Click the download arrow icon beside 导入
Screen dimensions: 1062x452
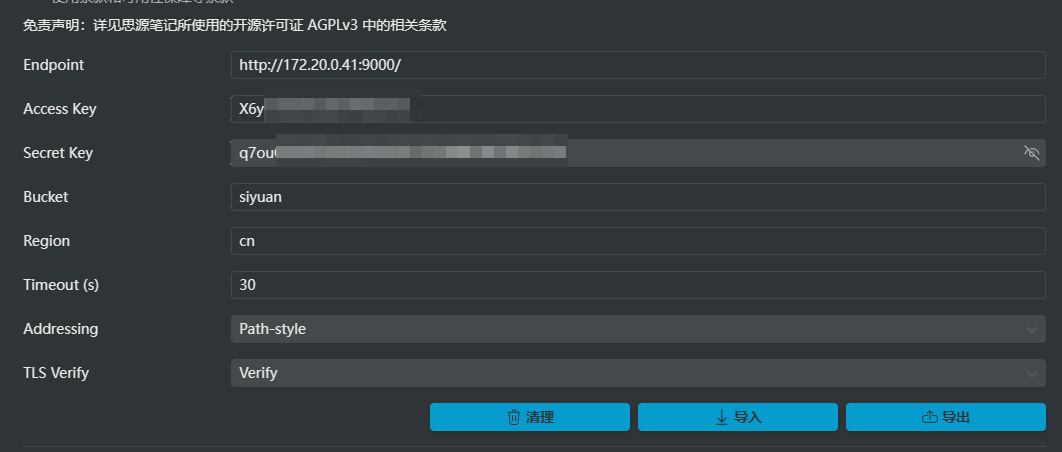point(721,417)
